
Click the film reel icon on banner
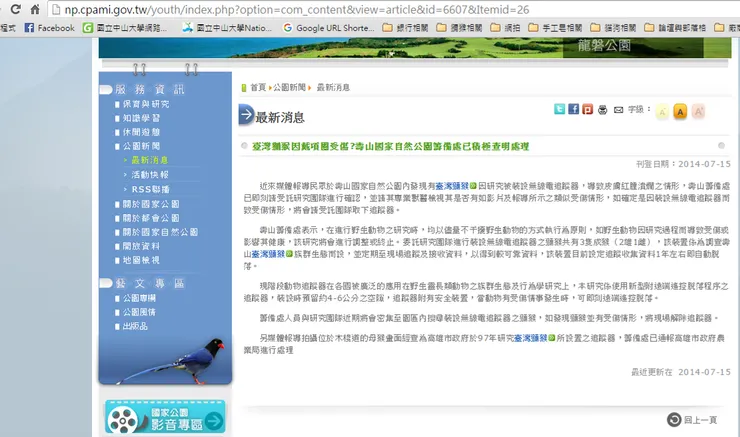[122, 420]
